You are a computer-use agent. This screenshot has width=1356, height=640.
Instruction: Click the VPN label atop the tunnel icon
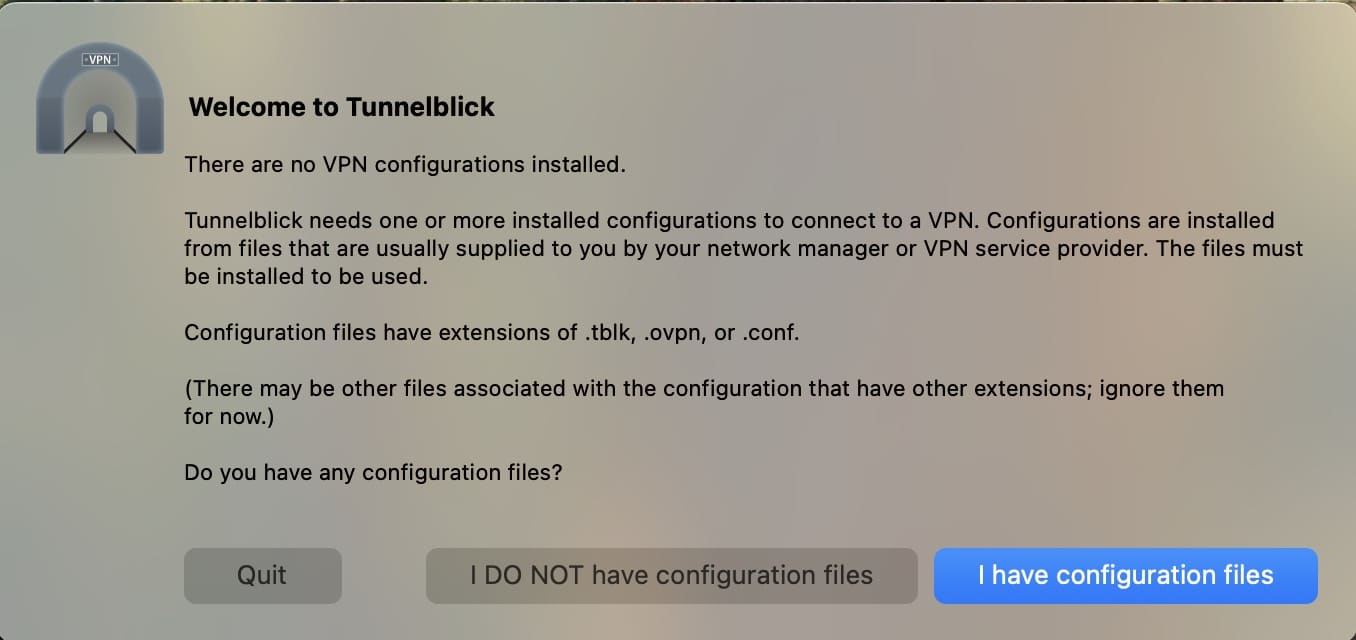tap(99, 60)
